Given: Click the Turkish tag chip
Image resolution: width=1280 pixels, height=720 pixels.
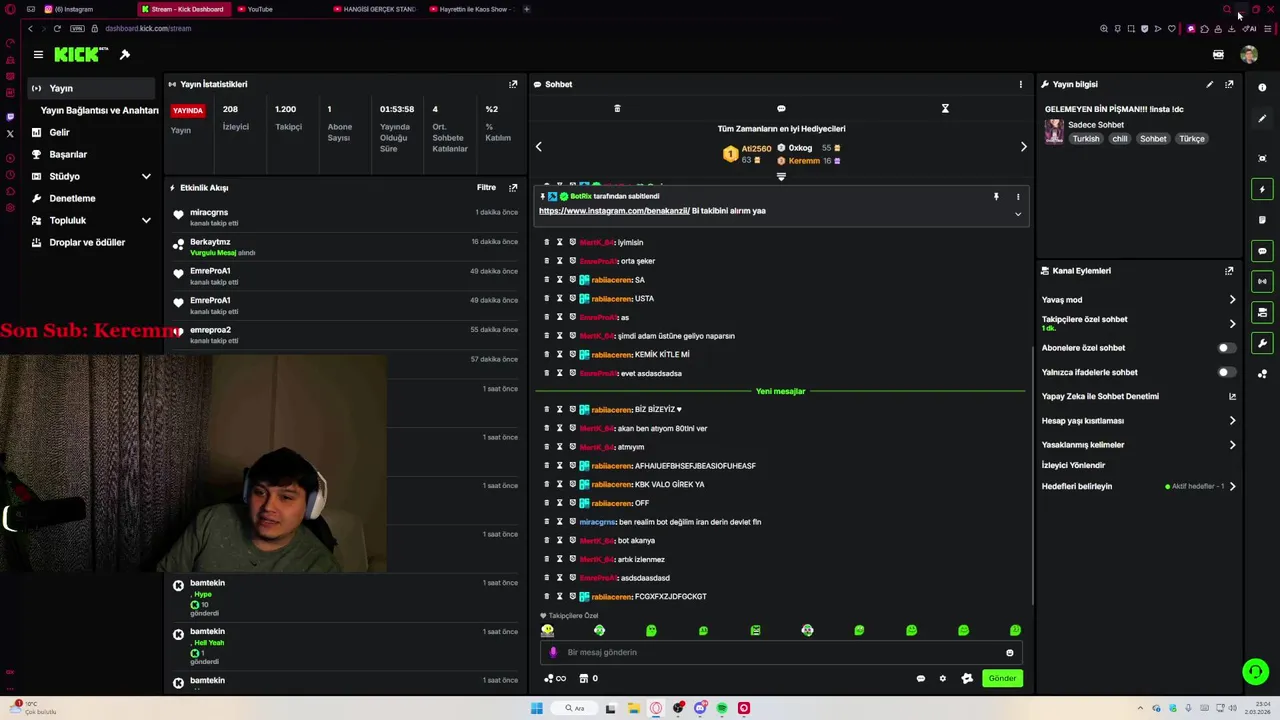Looking at the screenshot, I should pyautogui.click(x=1086, y=139).
